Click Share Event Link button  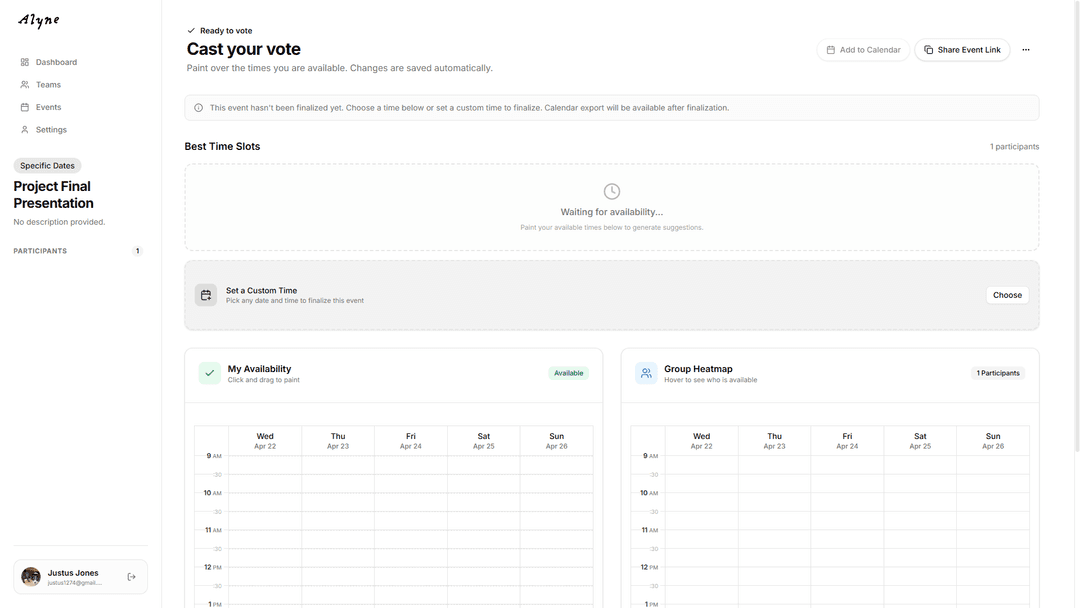click(x=962, y=50)
